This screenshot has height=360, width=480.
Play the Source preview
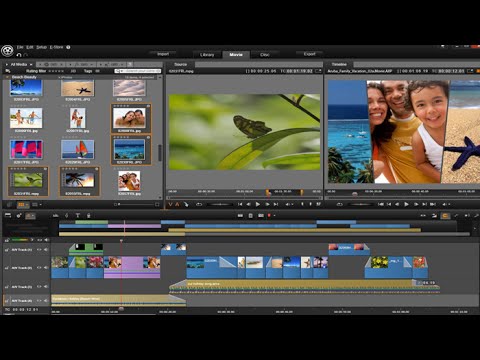tap(258, 204)
